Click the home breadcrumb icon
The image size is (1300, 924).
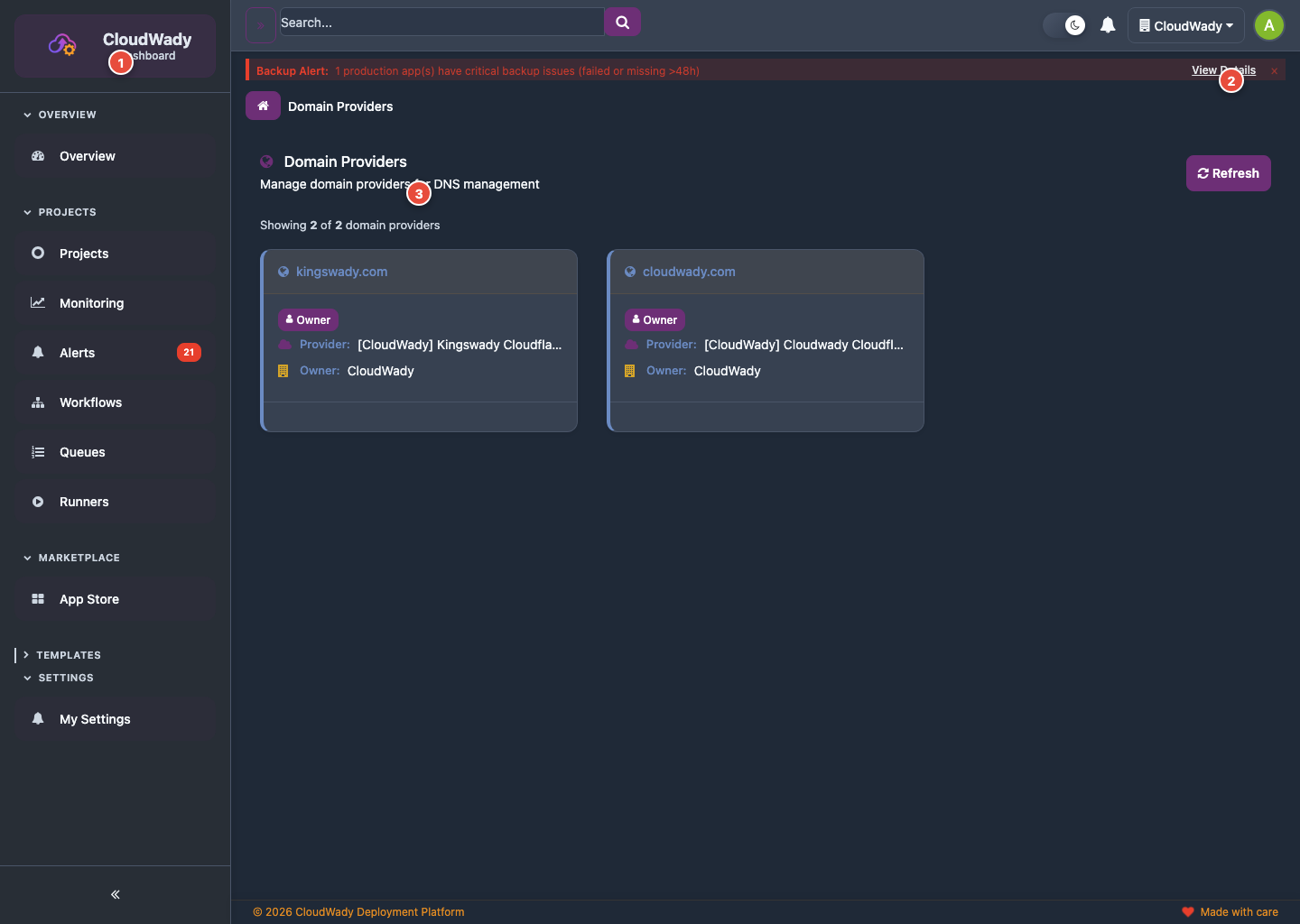pyautogui.click(x=263, y=106)
